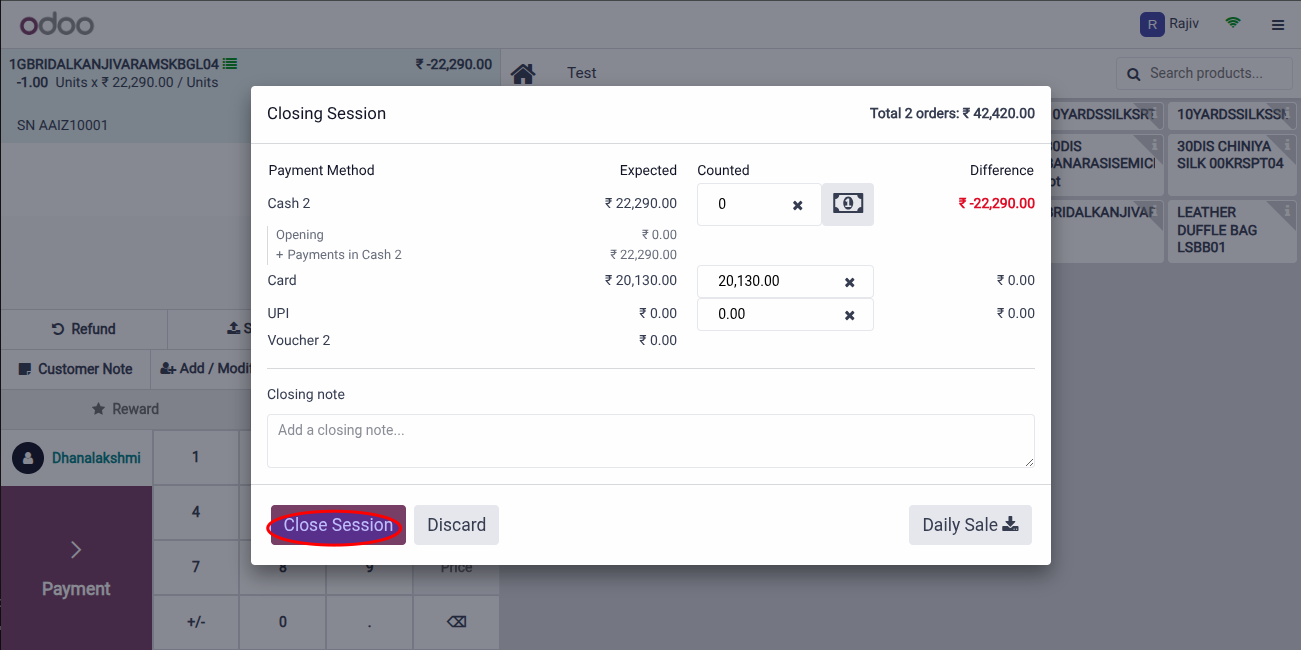
Task: Click the backspace key on the numpad
Action: click(456, 622)
